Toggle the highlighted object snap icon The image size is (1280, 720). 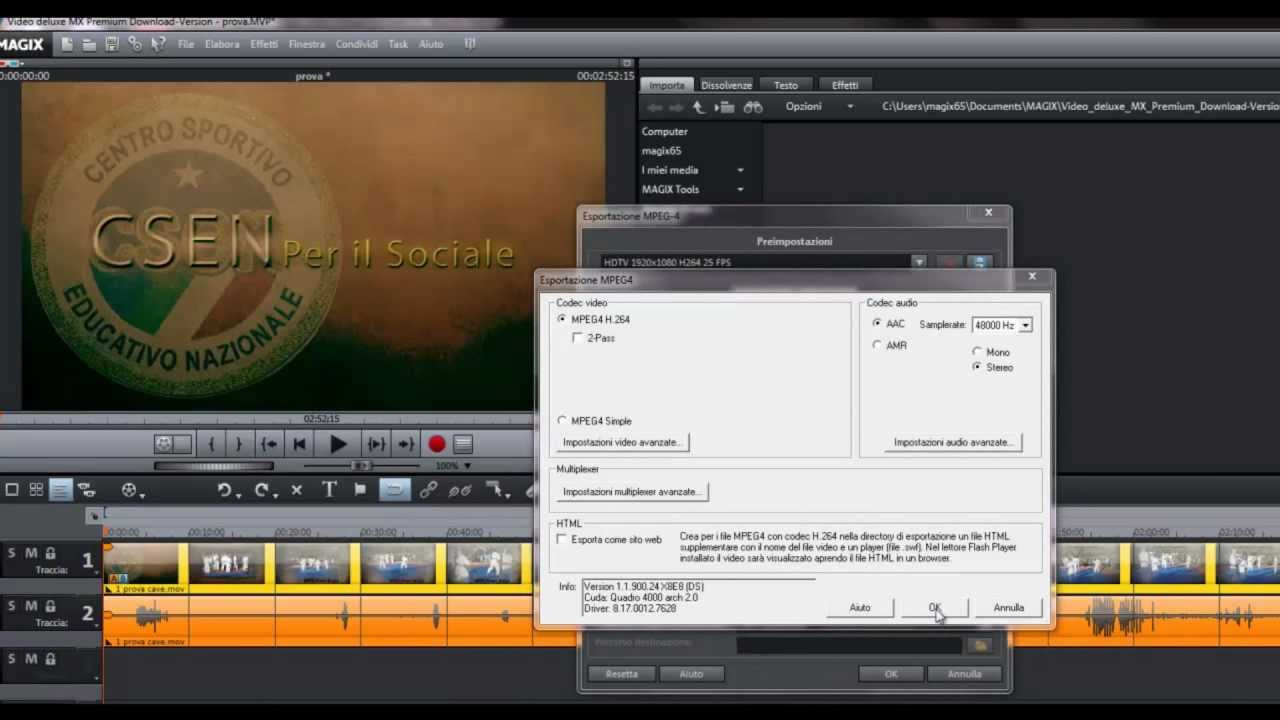pos(395,490)
